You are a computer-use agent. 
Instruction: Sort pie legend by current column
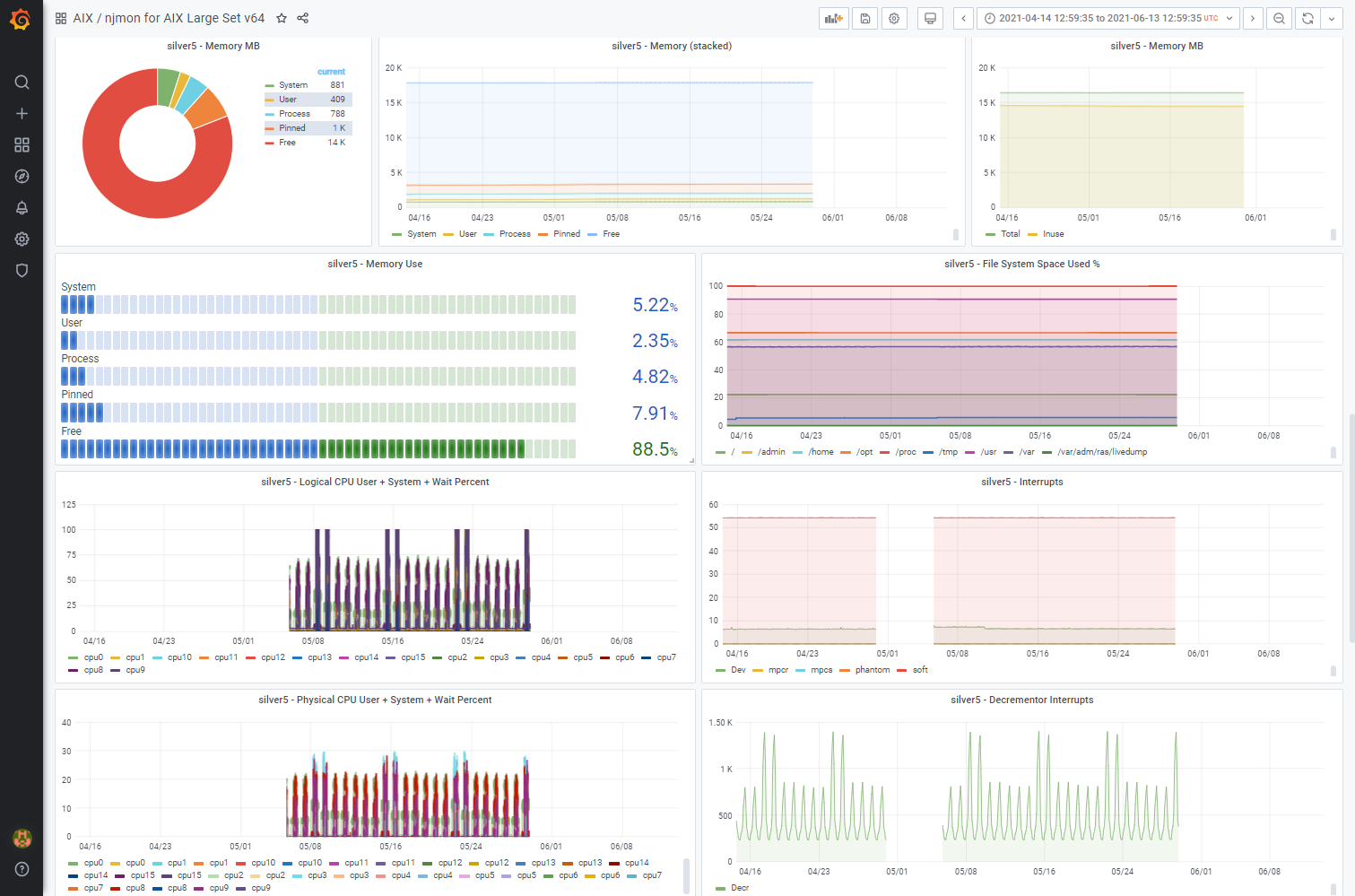coord(331,72)
